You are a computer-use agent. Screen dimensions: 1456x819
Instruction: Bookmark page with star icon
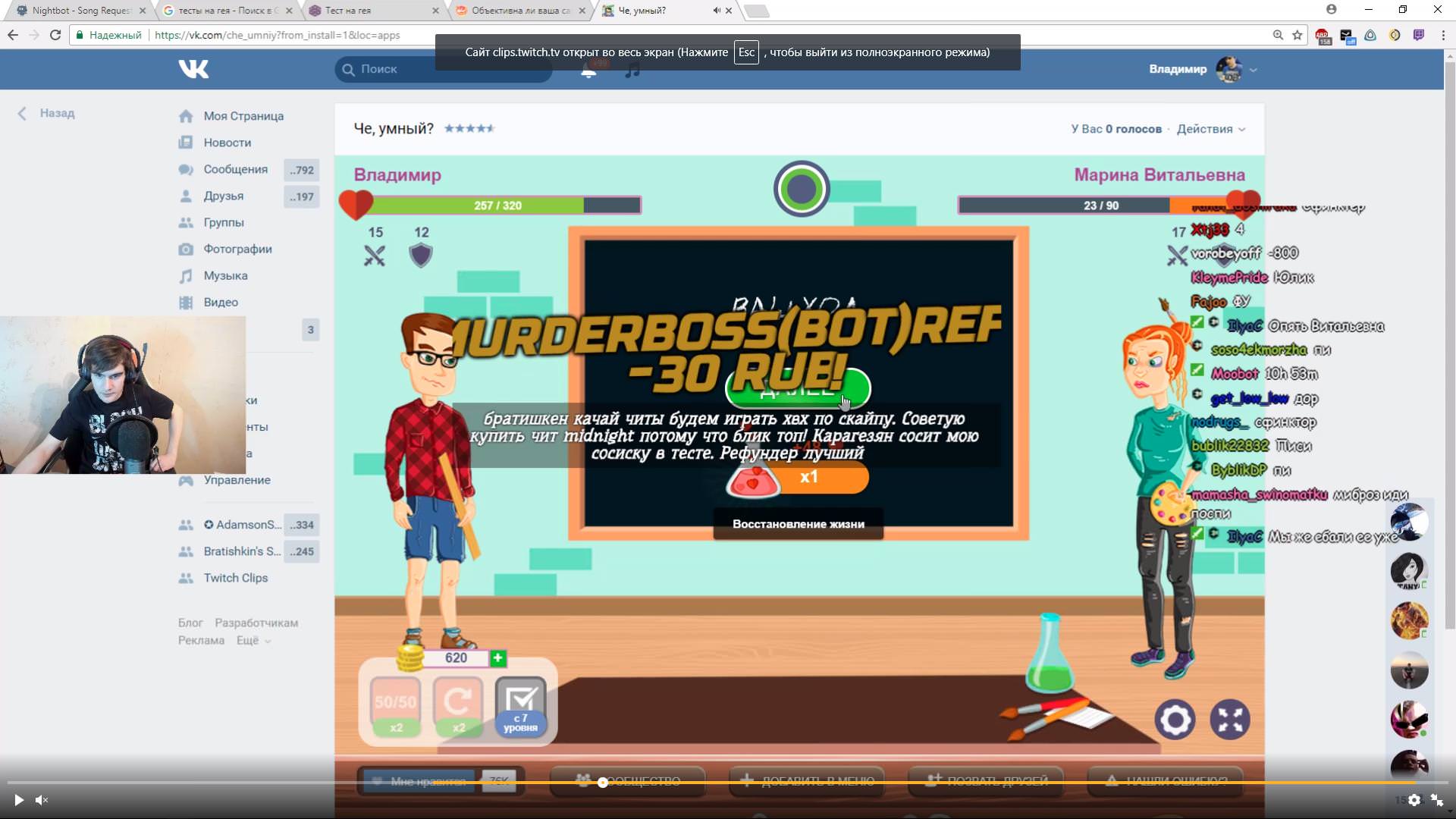(1298, 35)
